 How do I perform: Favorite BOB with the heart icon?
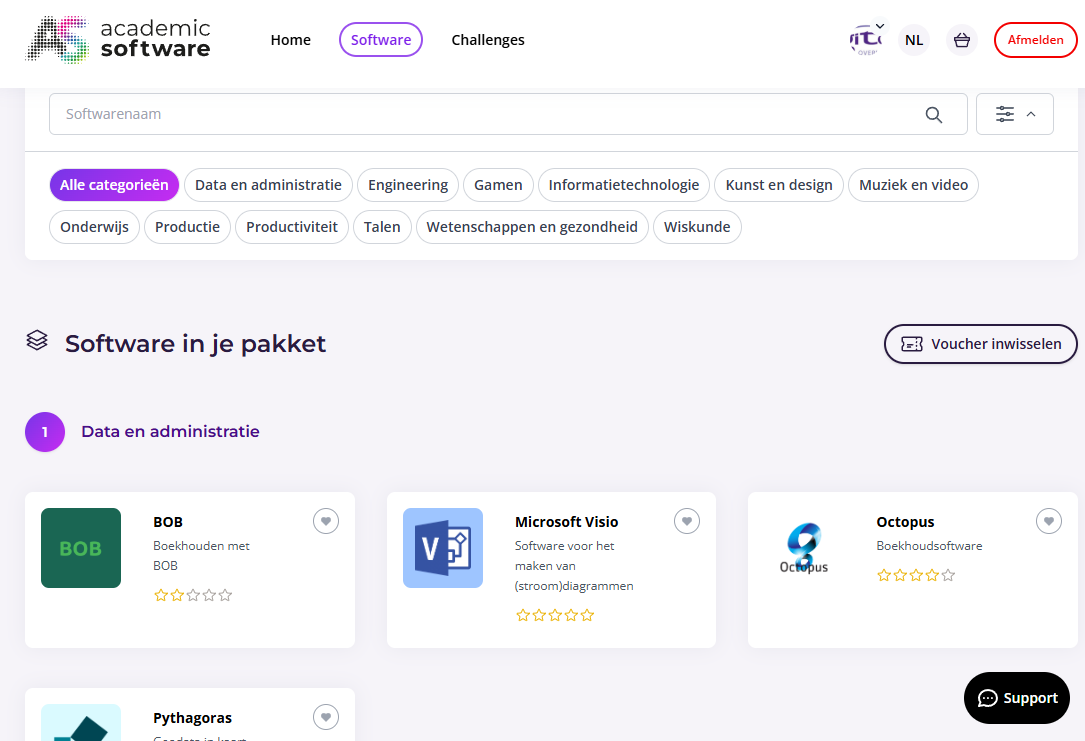coord(326,521)
